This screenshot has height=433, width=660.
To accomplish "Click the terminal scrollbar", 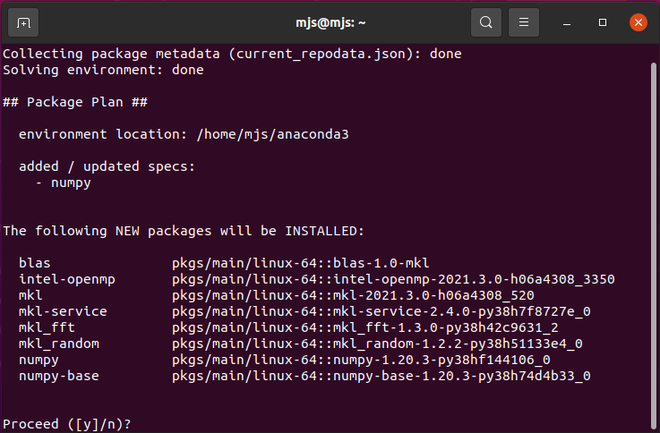I will click(x=653, y=244).
